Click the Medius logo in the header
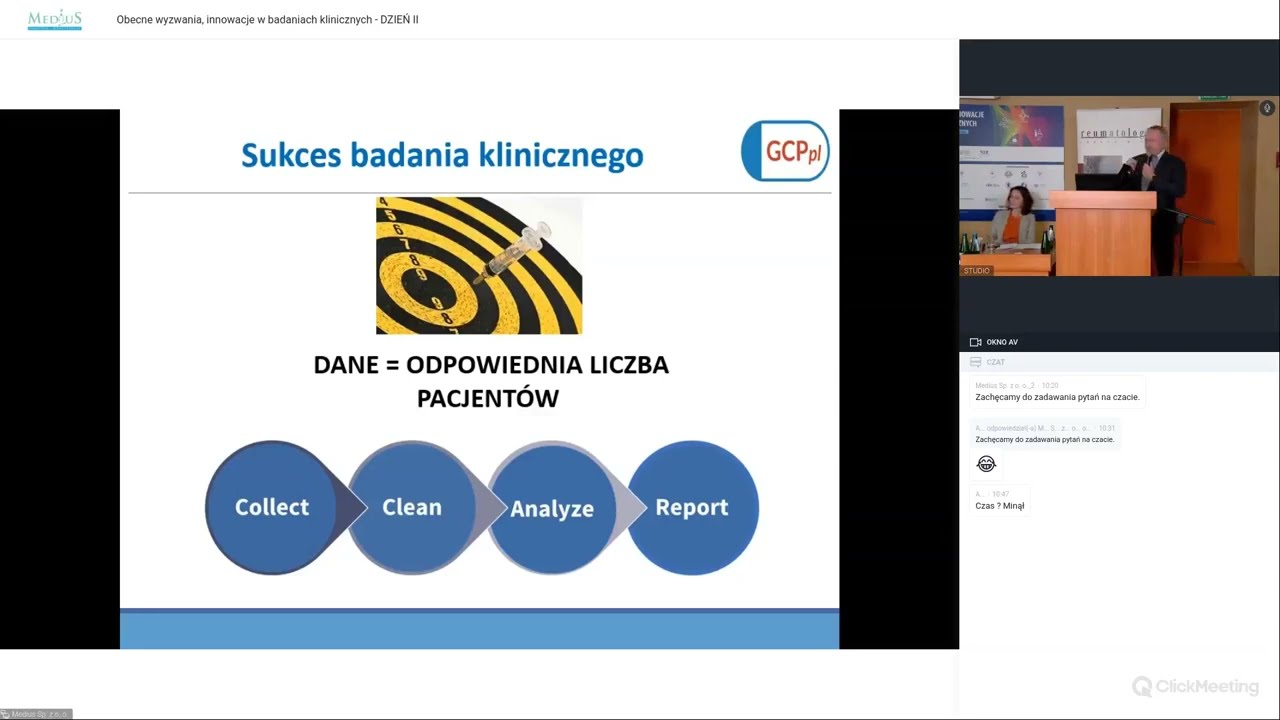The height and width of the screenshot is (720, 1280). [55, 19]
